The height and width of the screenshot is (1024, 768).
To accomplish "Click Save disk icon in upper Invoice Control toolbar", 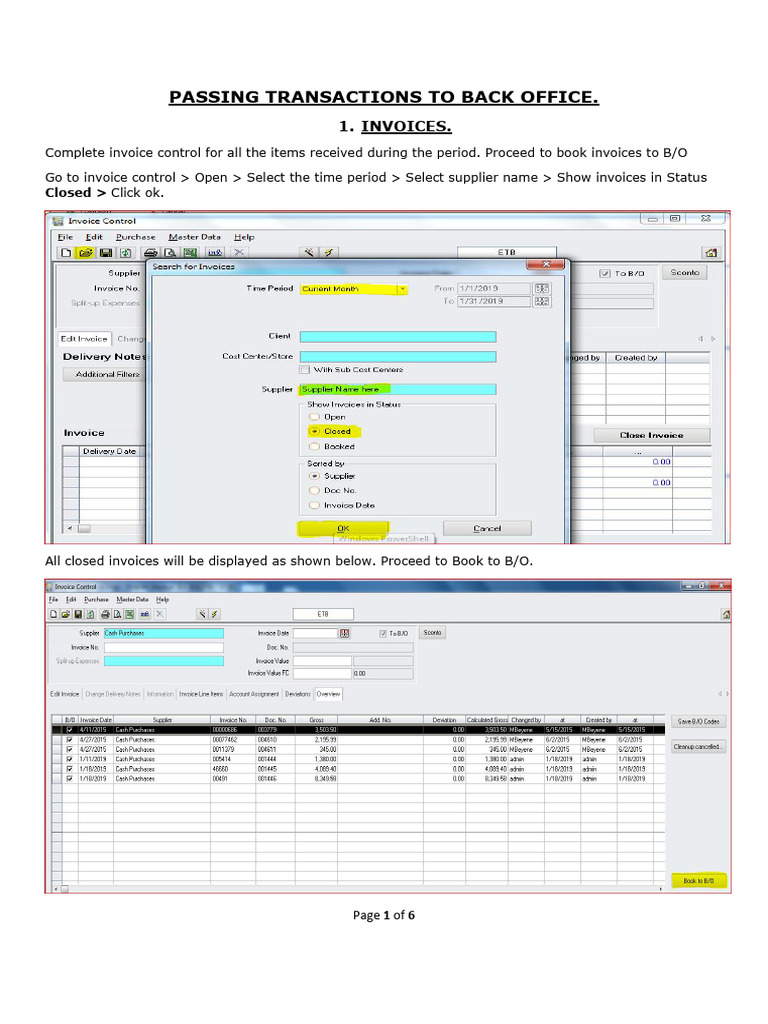I will tap(105, 253).
